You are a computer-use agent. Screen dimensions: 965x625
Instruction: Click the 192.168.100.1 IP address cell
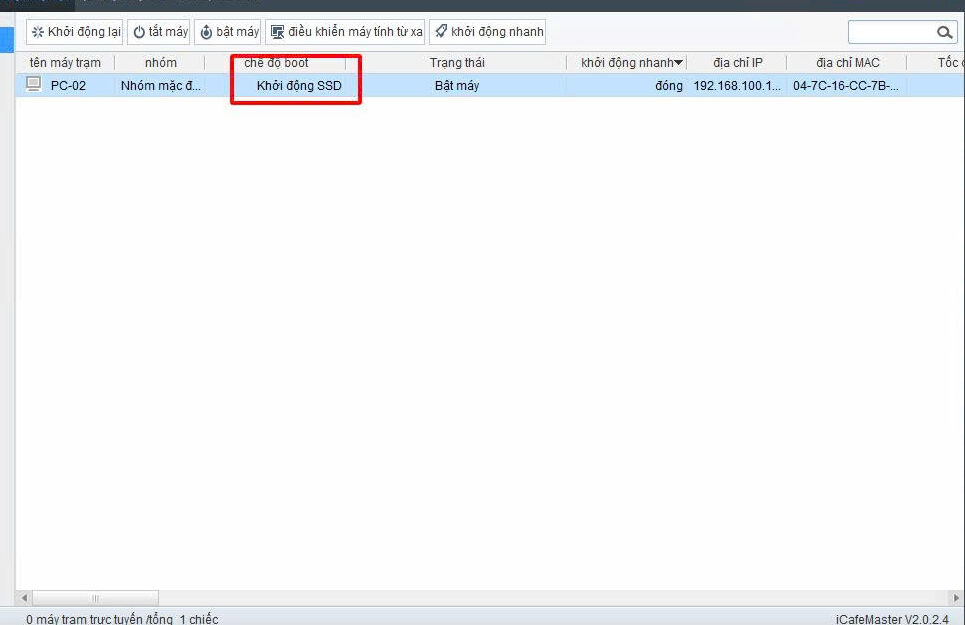(x=736, y=86)
